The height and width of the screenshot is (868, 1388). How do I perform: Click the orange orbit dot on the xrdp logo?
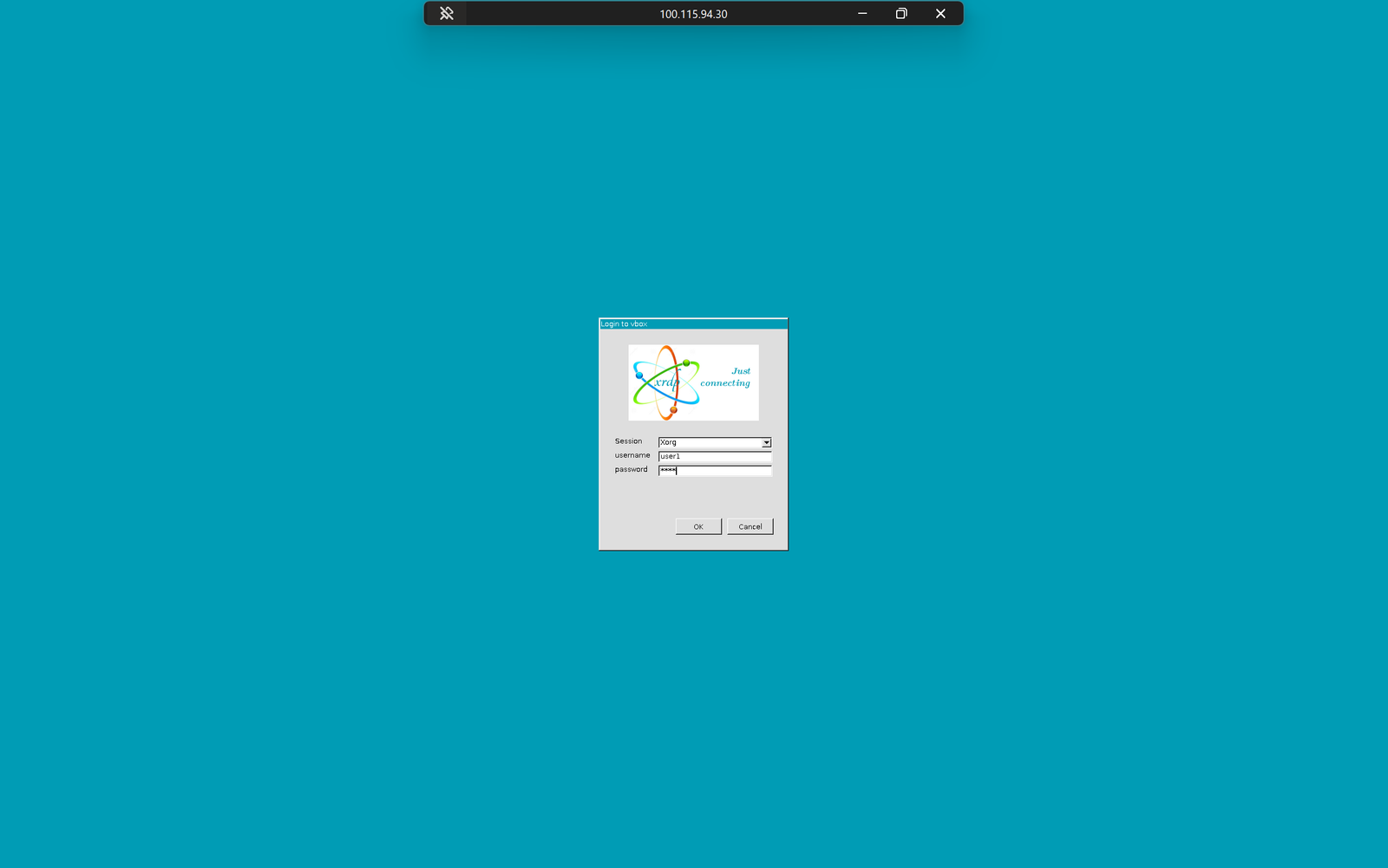(672, 408)
